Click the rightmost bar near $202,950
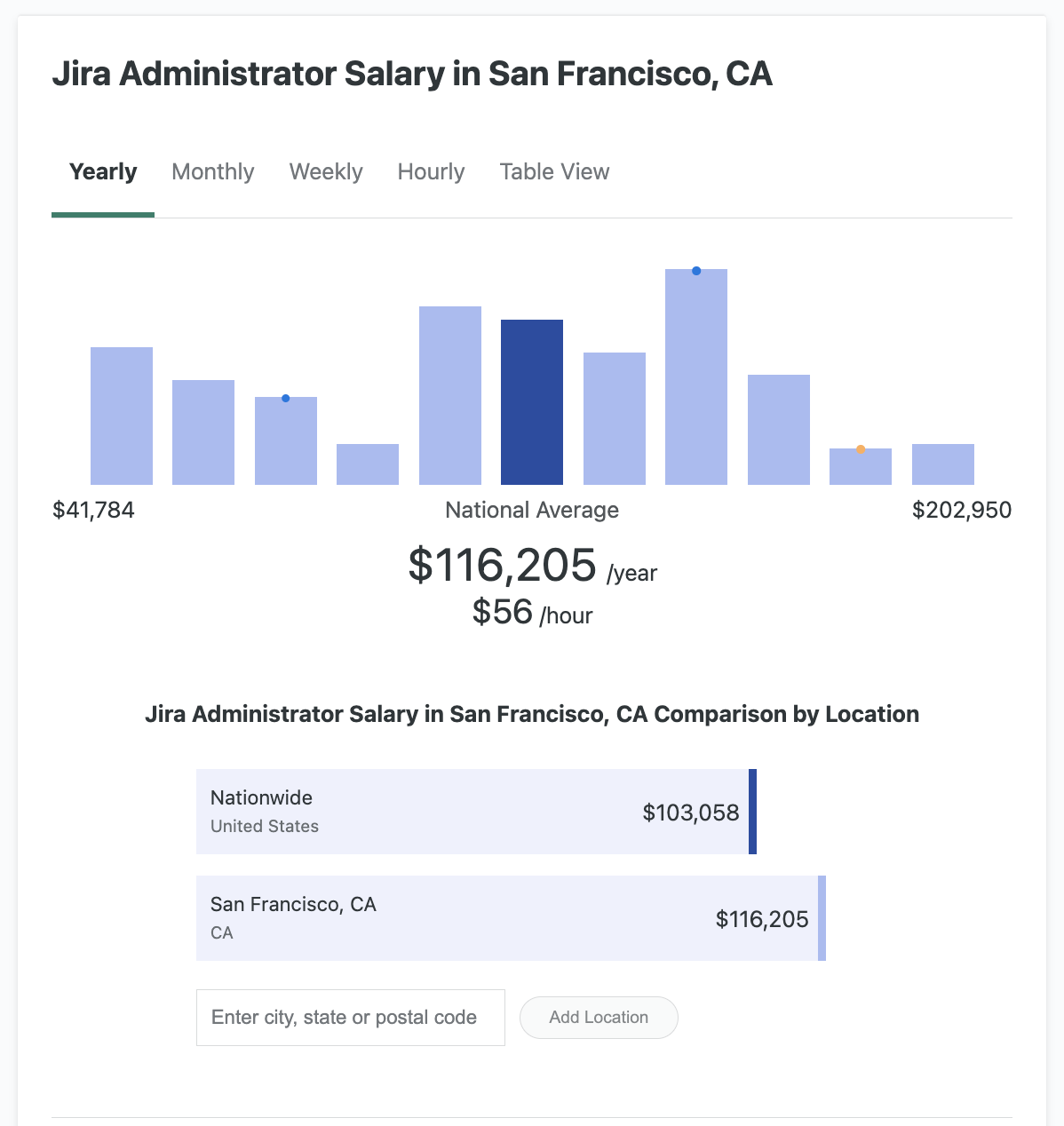The height and width of the screenshot is (1126, 1064). [x=942, y=462]
